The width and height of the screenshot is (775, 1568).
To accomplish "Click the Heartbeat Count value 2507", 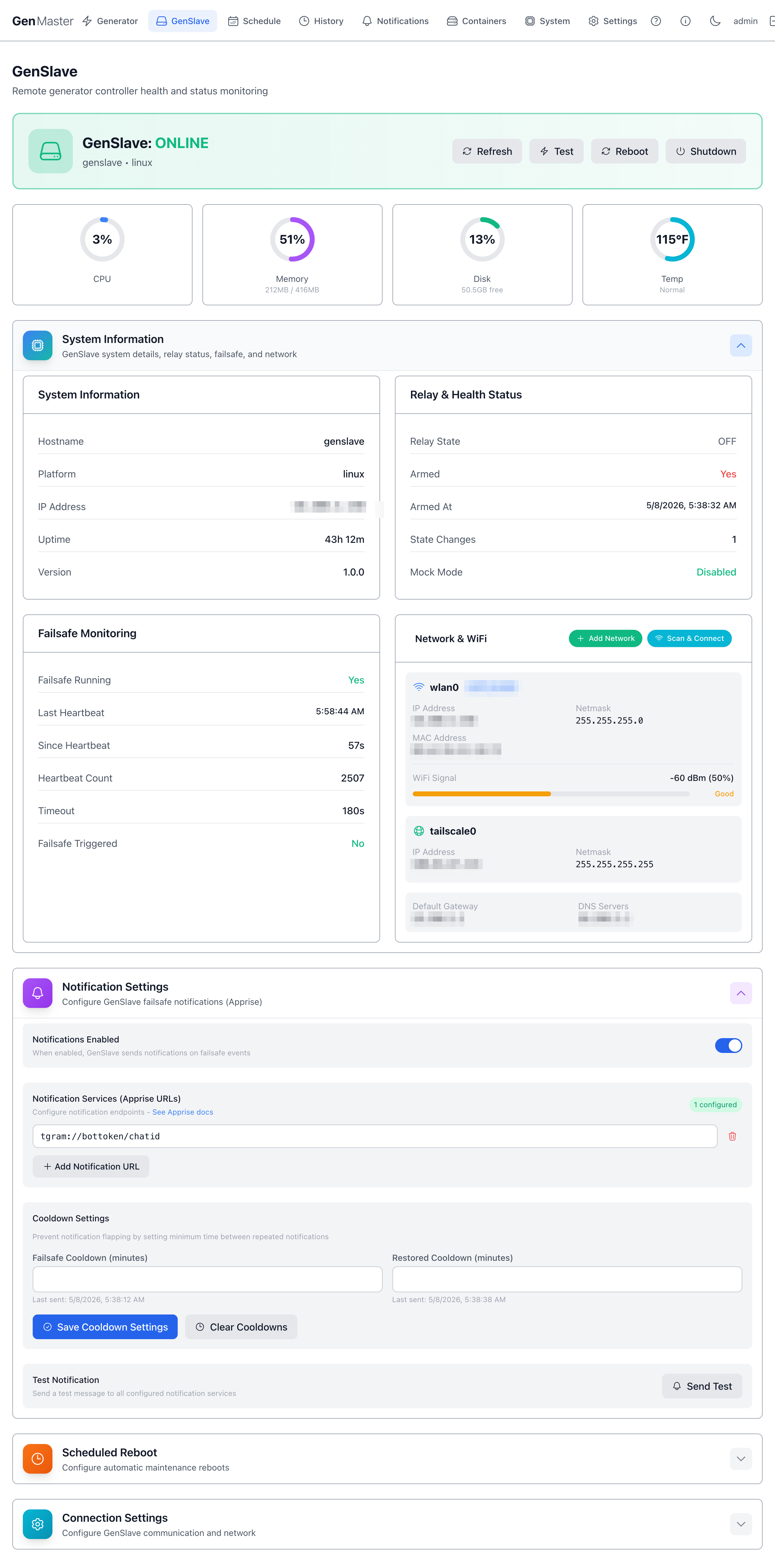I will [x=353, y=777].
